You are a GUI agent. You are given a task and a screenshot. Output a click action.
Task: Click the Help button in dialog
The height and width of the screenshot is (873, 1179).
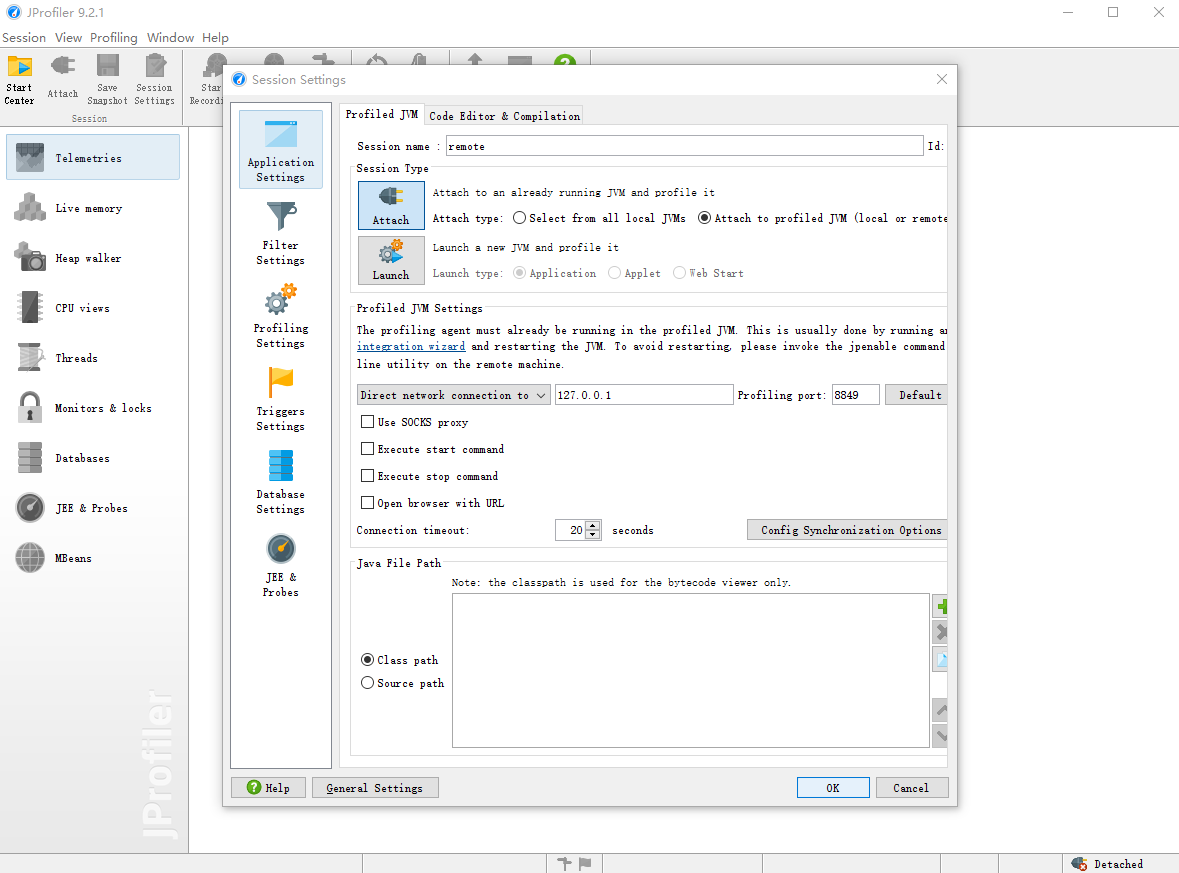(268, 787)
